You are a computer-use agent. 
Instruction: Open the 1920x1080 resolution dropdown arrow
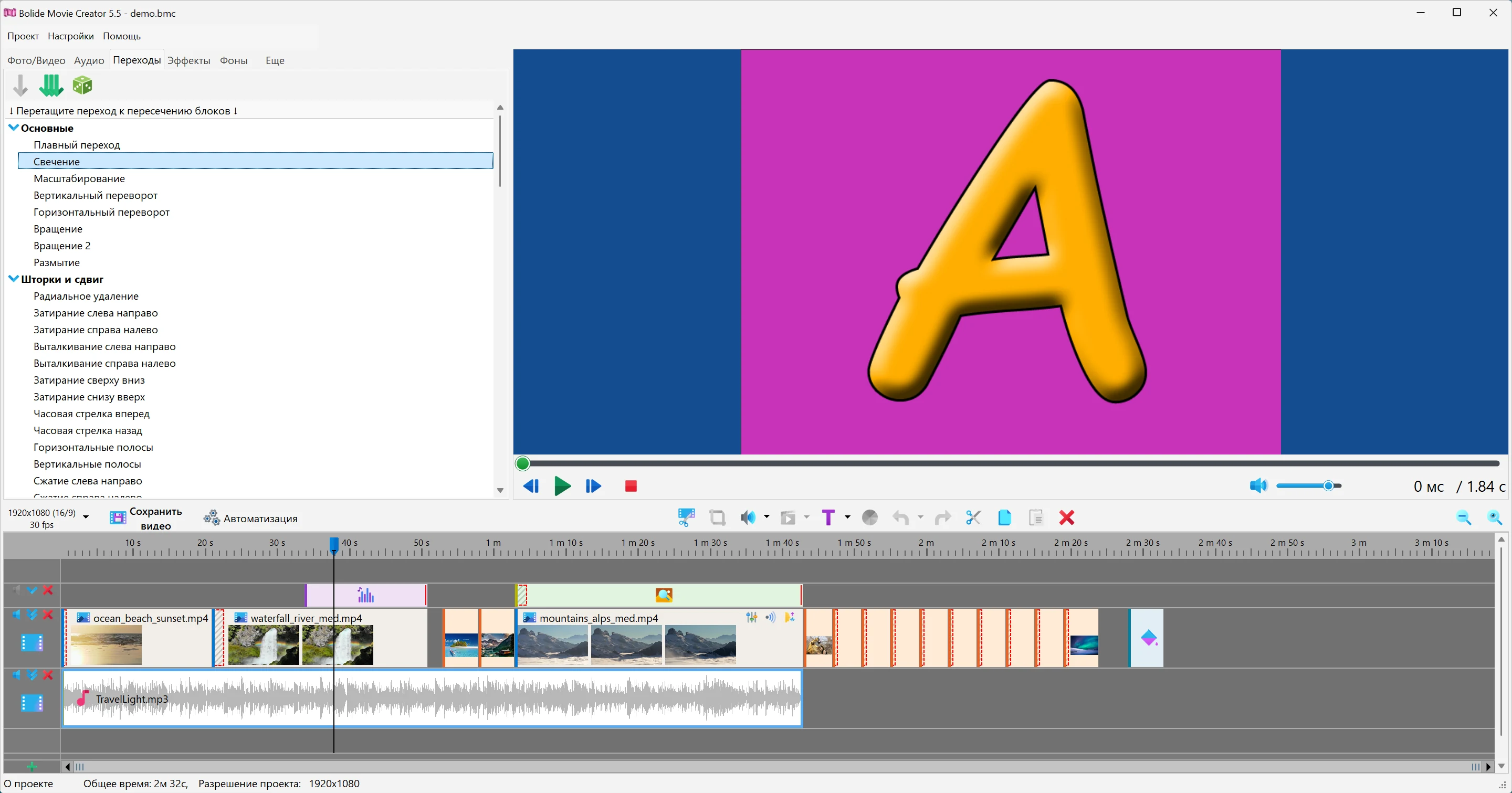[x=86, y=517]
